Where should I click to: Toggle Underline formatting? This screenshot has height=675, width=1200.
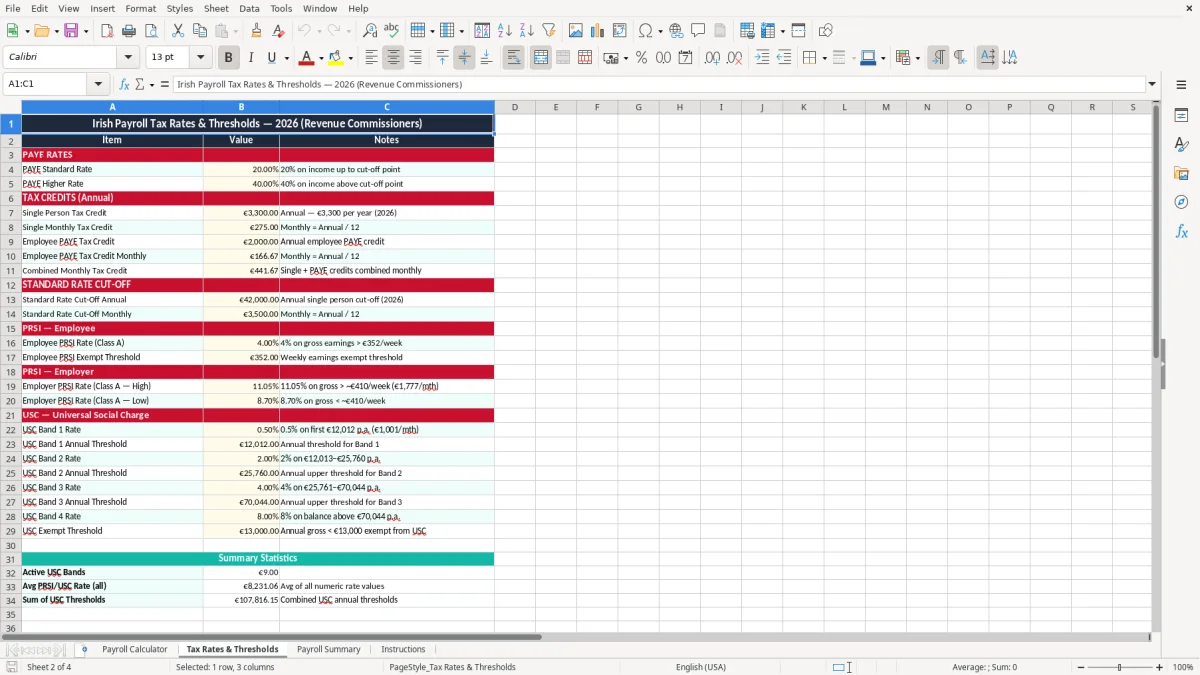(x=271, y=58)
